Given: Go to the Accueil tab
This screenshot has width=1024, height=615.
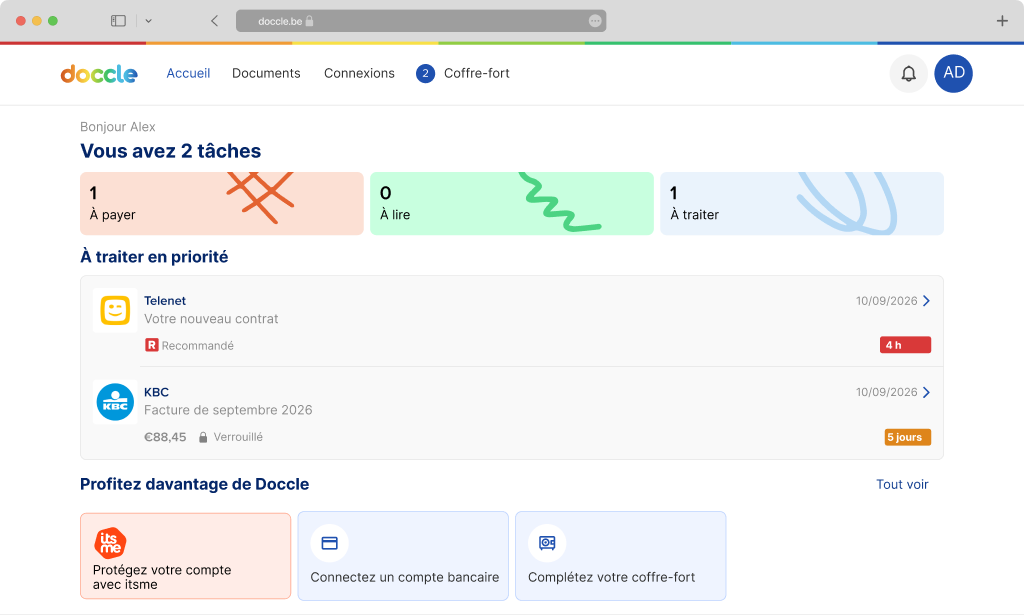Looking at the screenshot, I should pyautogui.click(x=188, y=74).
